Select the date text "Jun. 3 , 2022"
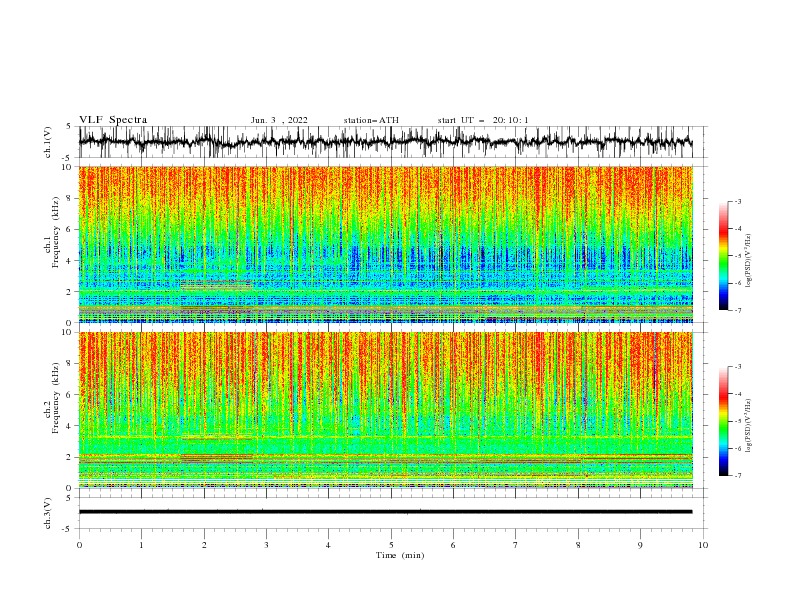The width and height of the screenshot is (792, 612). (279, 120)
